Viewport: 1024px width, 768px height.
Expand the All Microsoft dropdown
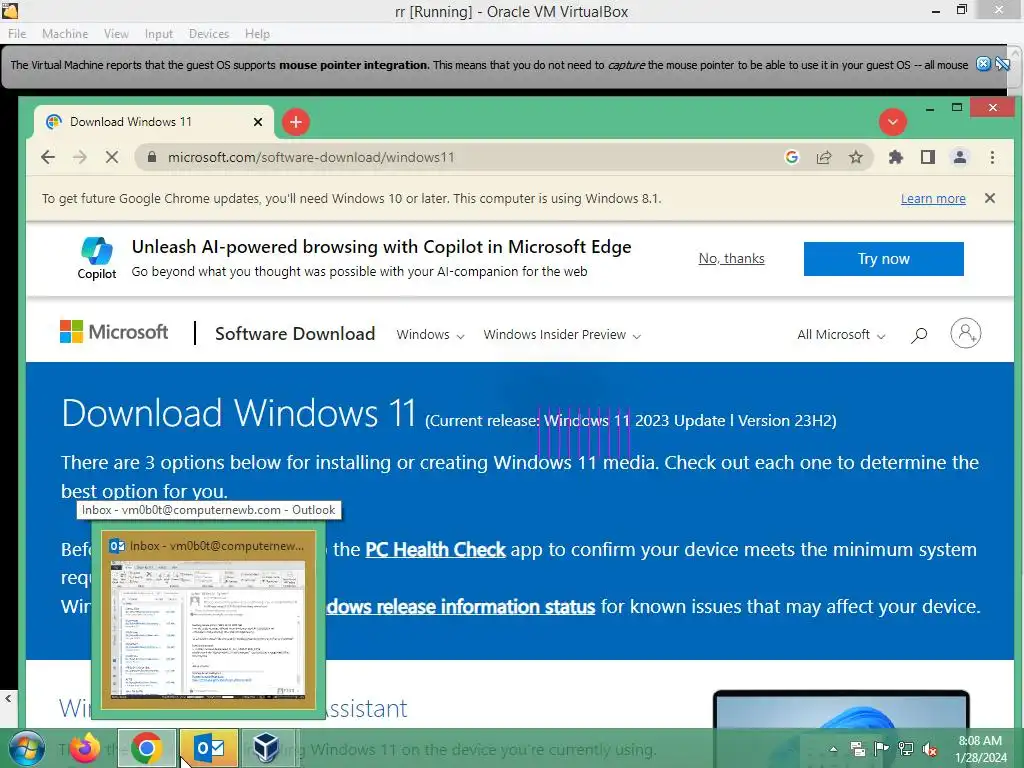(x=841, y=334)
